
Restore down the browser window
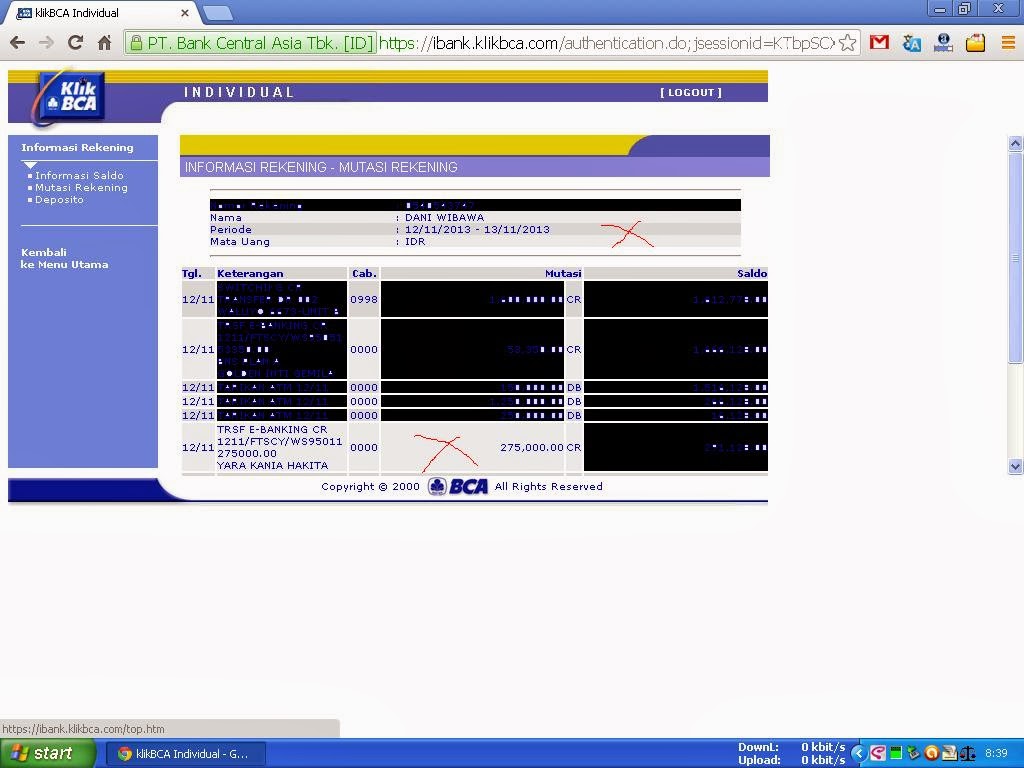[965, 8]
